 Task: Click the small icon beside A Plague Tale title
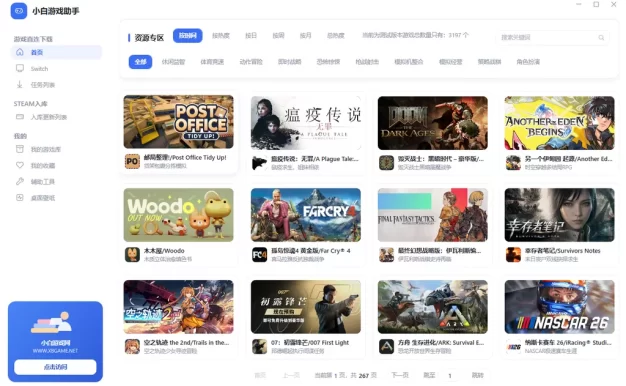[260, 163]
